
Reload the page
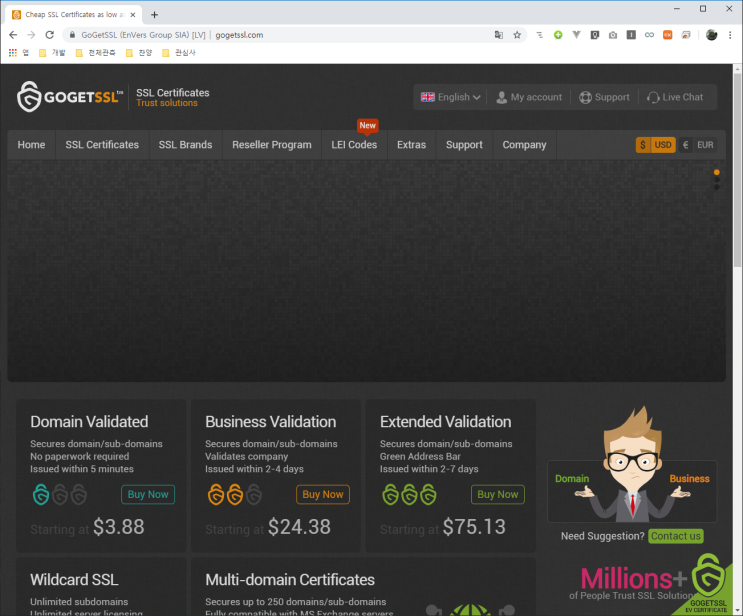[x=49, y=35]
